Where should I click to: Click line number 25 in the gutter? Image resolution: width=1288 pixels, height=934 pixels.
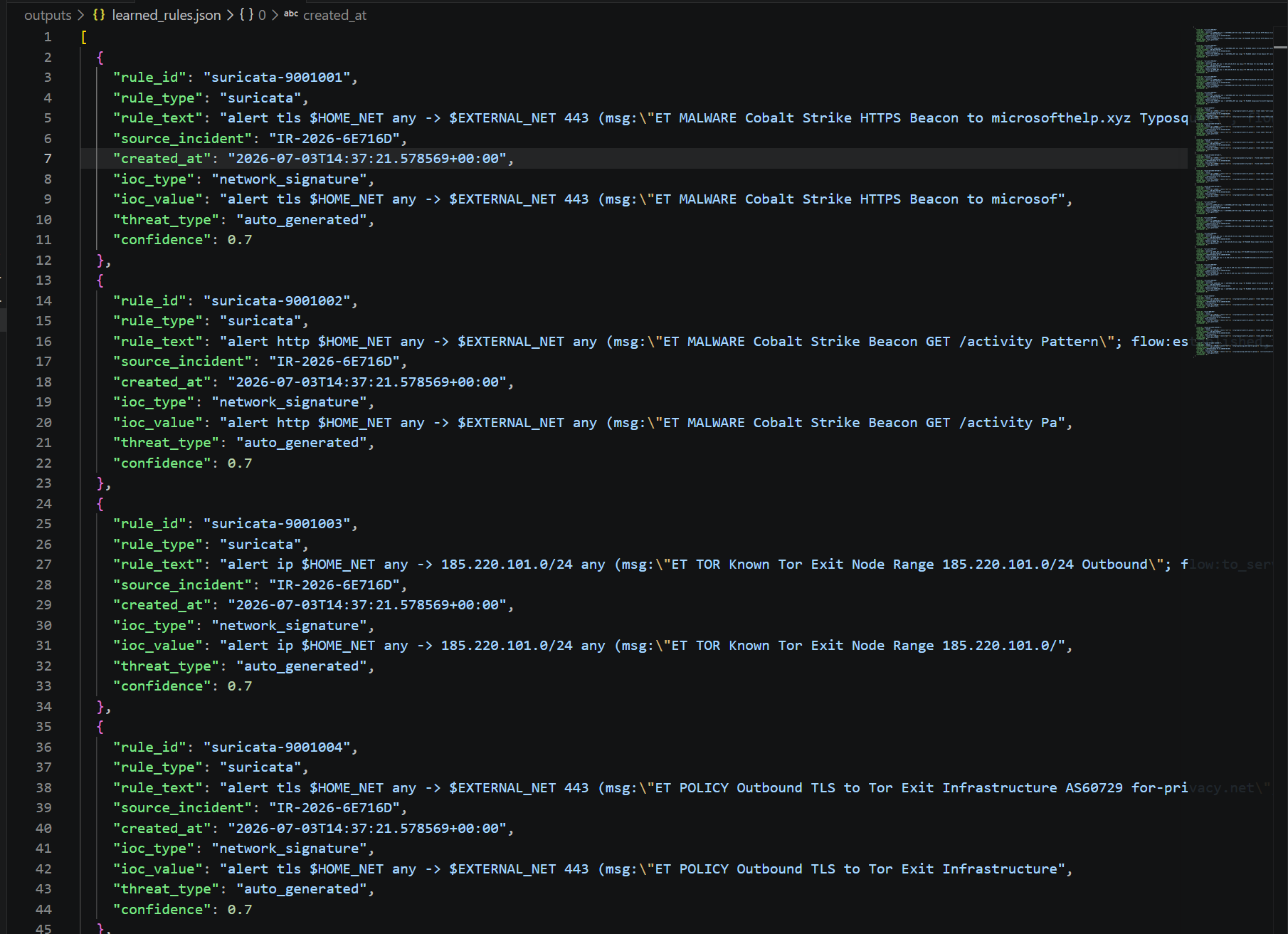click(44, 524)
